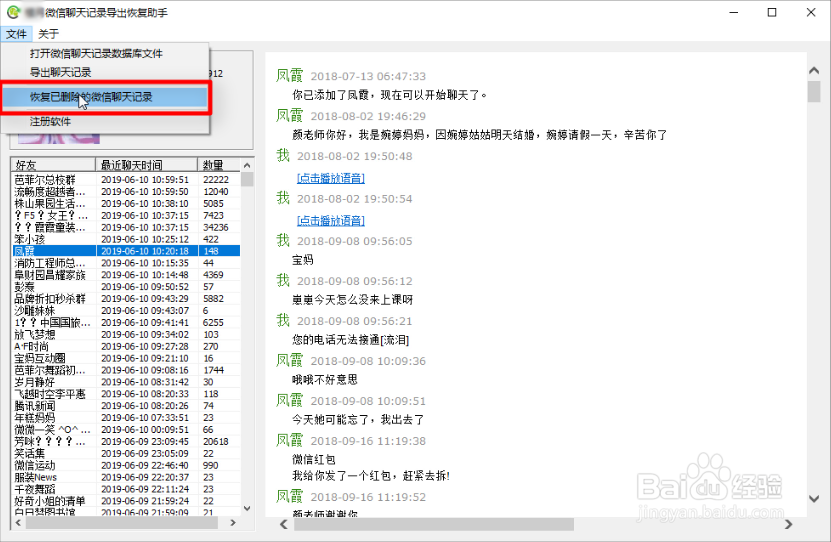The image size is (831, 542).
Task: Click the 微信红包 message text
Action: (x=314, y=459)
